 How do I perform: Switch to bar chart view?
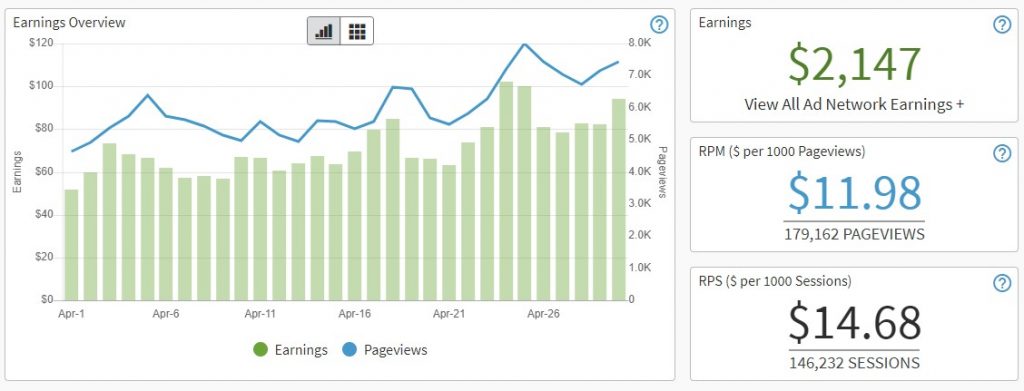tap(324, 31)
